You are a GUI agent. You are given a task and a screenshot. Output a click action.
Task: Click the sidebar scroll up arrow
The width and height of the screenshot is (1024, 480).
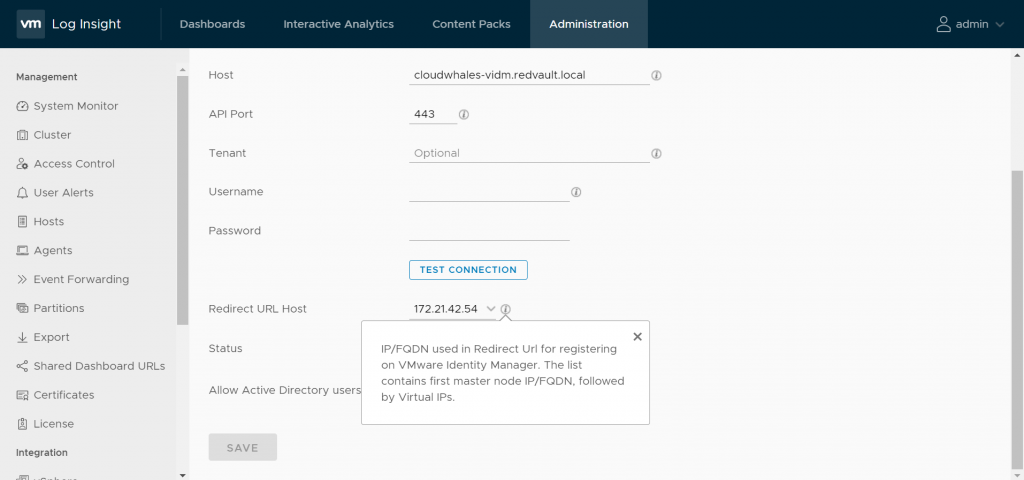pyautogui.click(x=182, y=68)
